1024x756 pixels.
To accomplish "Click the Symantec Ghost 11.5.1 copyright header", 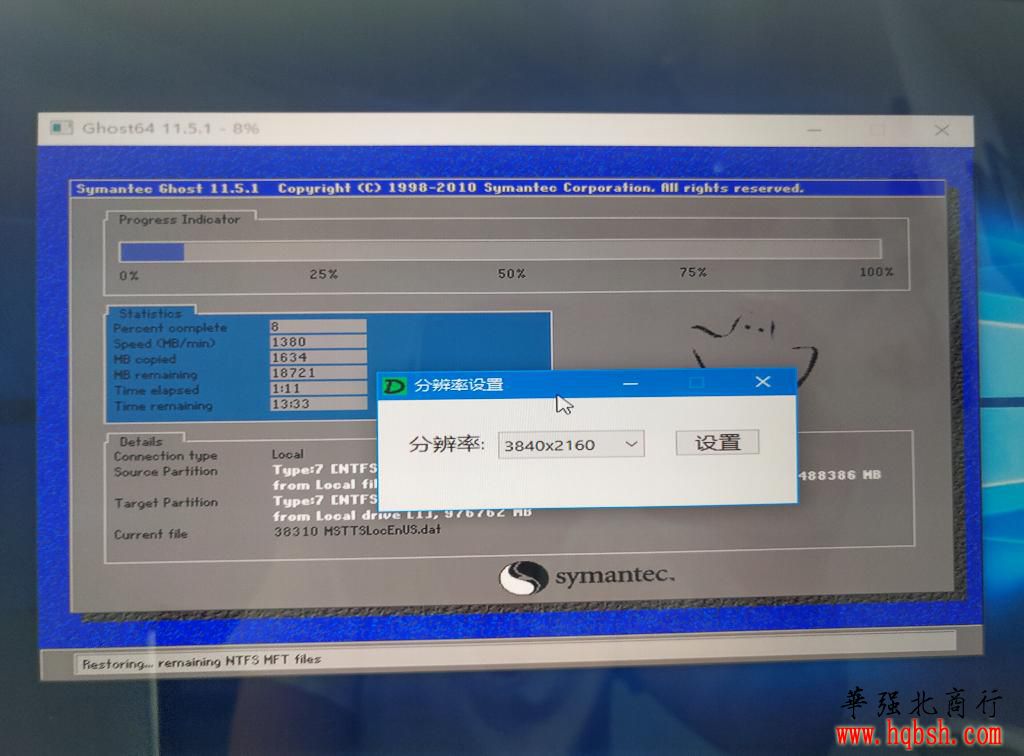I will [440, 188].
